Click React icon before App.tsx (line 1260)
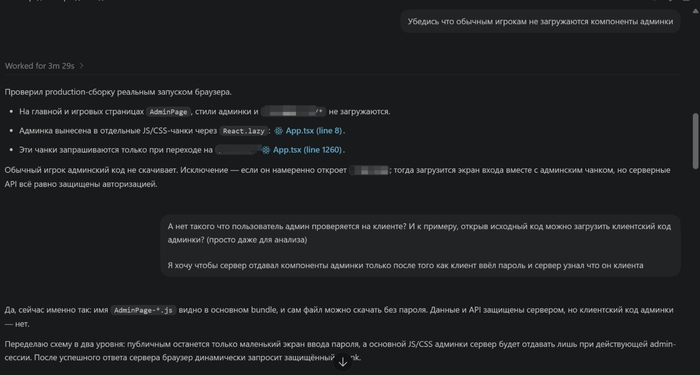The width and height of the screenshot is (700, 375). 266,150
